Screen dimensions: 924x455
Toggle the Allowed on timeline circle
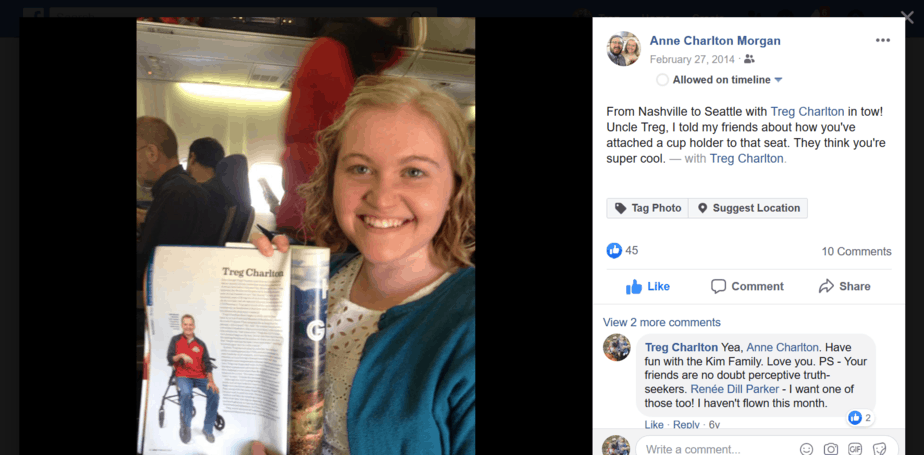pyautogui.click(x=662, y=80)
